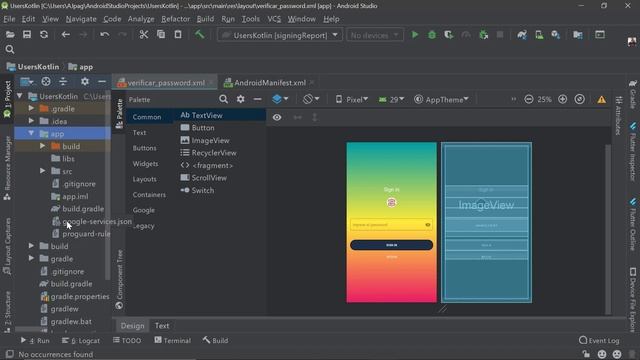This screenshot has width=640, height=360.
Task: Click the Run with Coverage icon
Action: (449, 35)
